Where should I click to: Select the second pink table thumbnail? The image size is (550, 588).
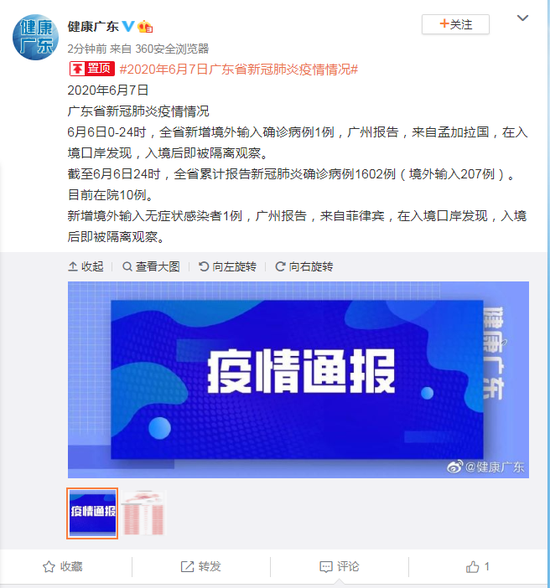(143, 513)
